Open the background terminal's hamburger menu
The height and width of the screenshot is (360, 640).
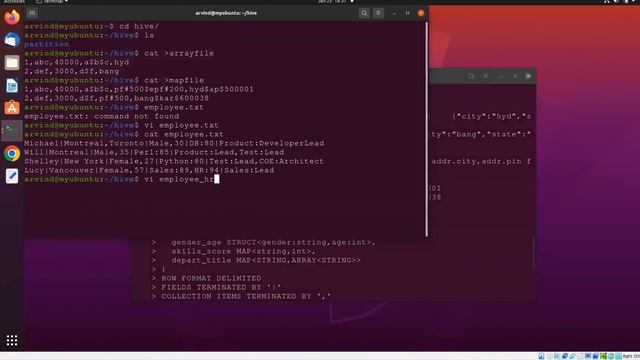(486, 76)
